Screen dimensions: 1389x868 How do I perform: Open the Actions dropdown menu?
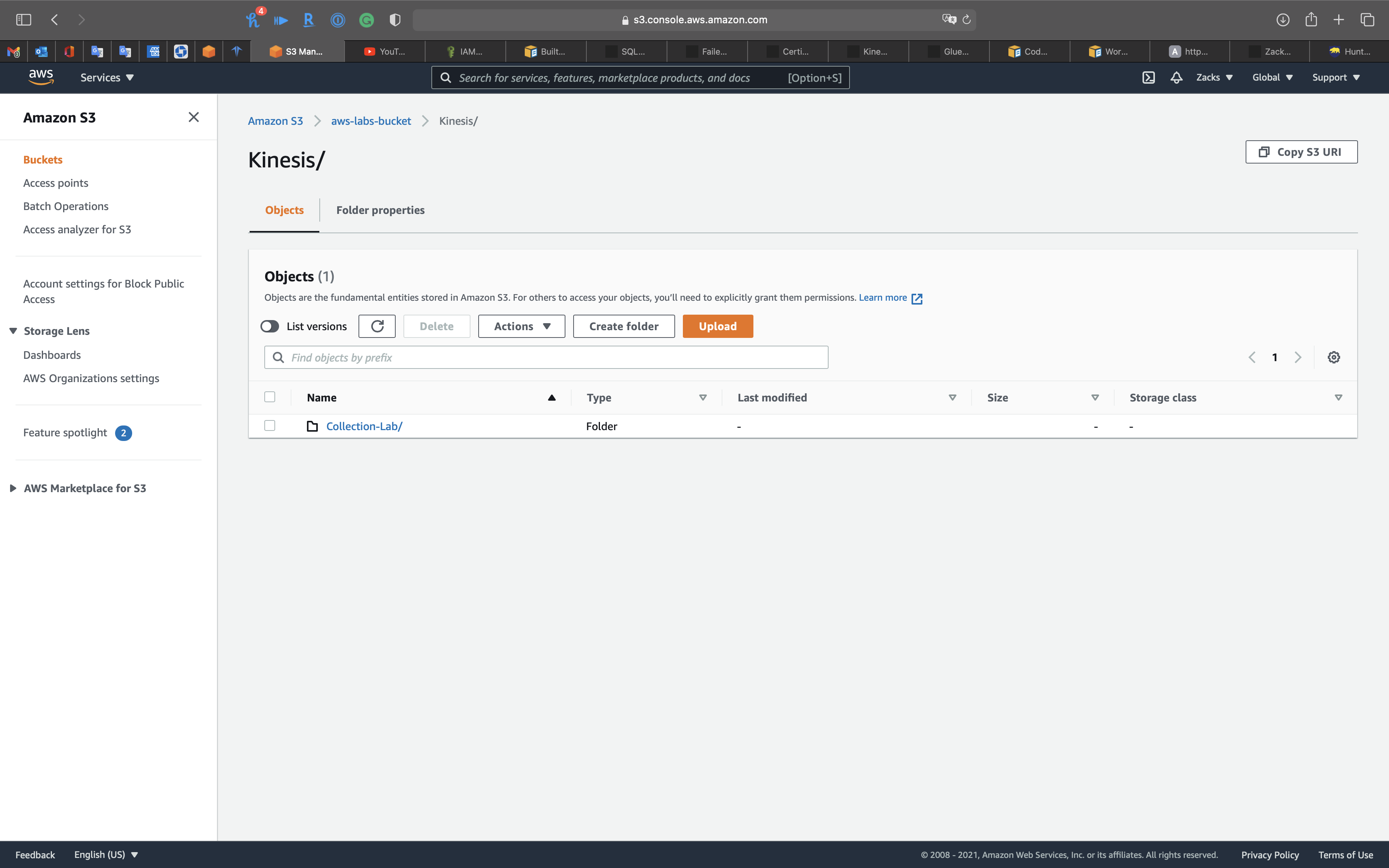[521, 326]
